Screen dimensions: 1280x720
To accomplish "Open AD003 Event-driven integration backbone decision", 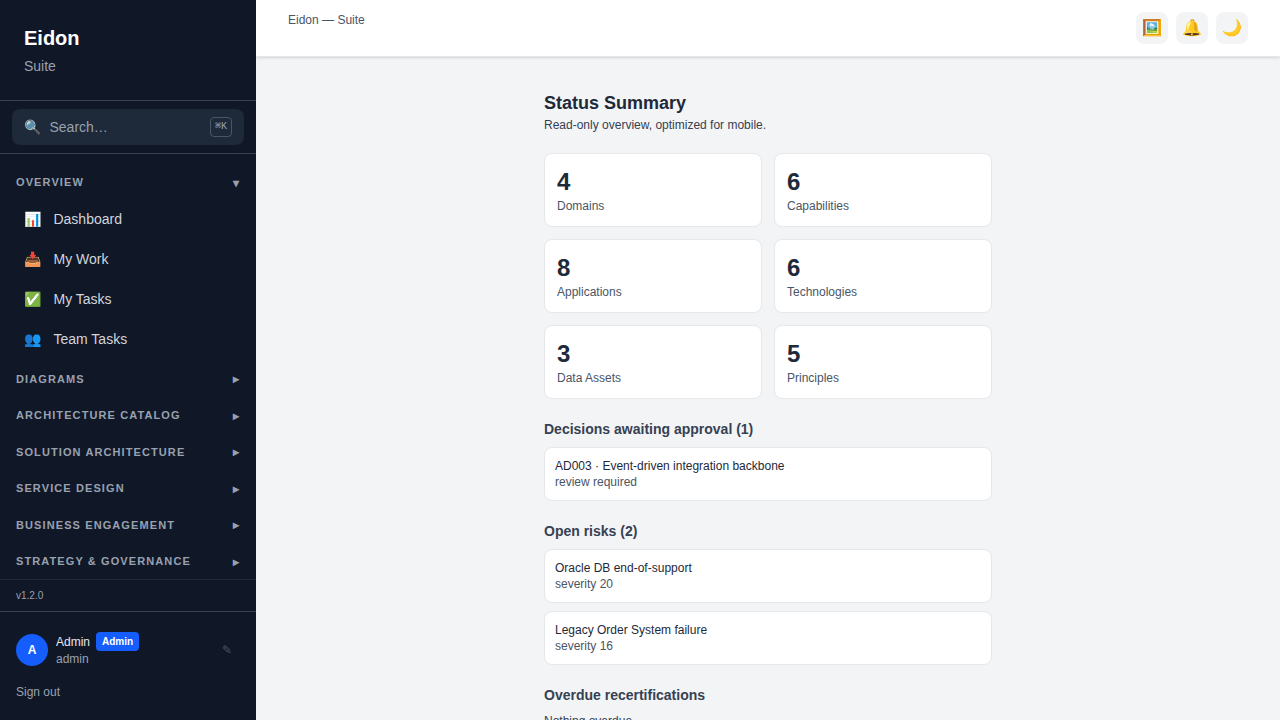I will click(768, 474).
